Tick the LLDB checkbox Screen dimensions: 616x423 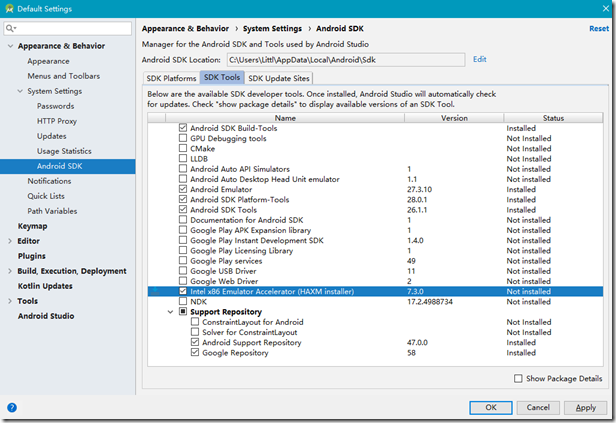pyautogui.click(x=183, y=158)
